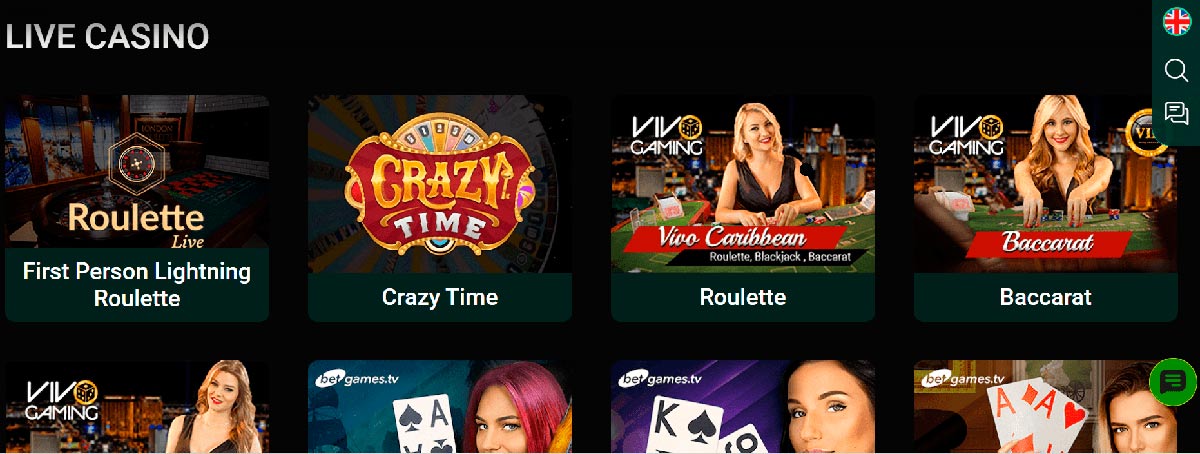Click the Vivo Caribbean Roulette thumbnail
The image size is (1200, 454).
(743, 184)
